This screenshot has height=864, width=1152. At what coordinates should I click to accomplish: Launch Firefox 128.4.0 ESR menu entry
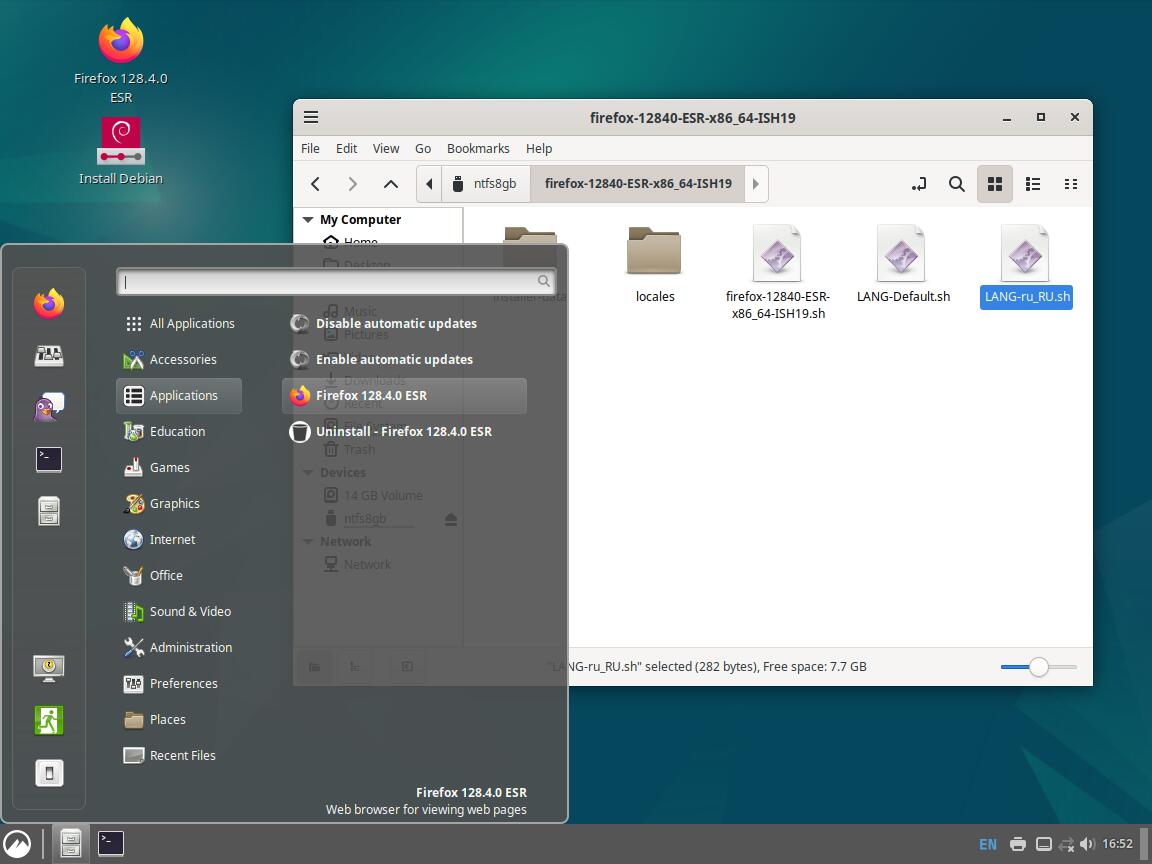point(404,395)
